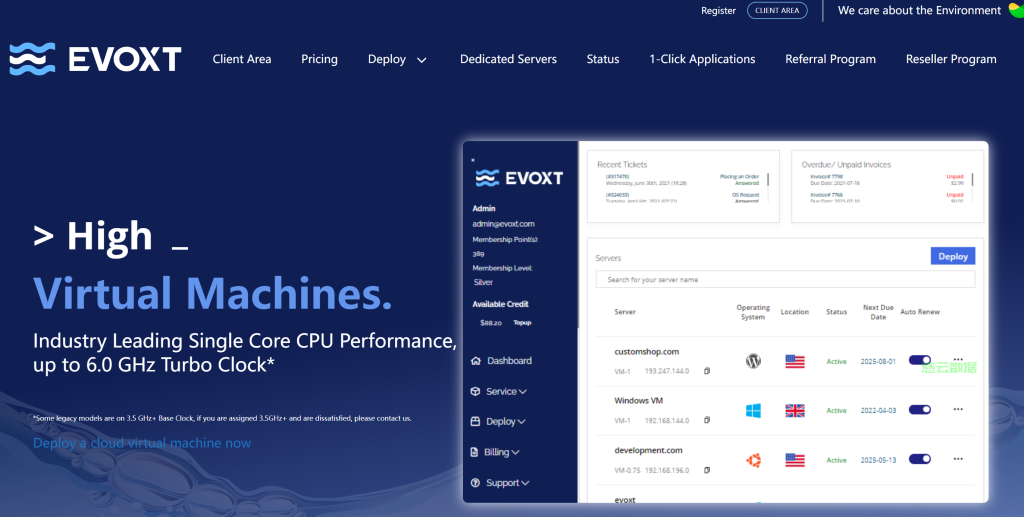Toggle auto renew for customshop.com
The width and height of the screenshot is (1024, 517).
920,360
